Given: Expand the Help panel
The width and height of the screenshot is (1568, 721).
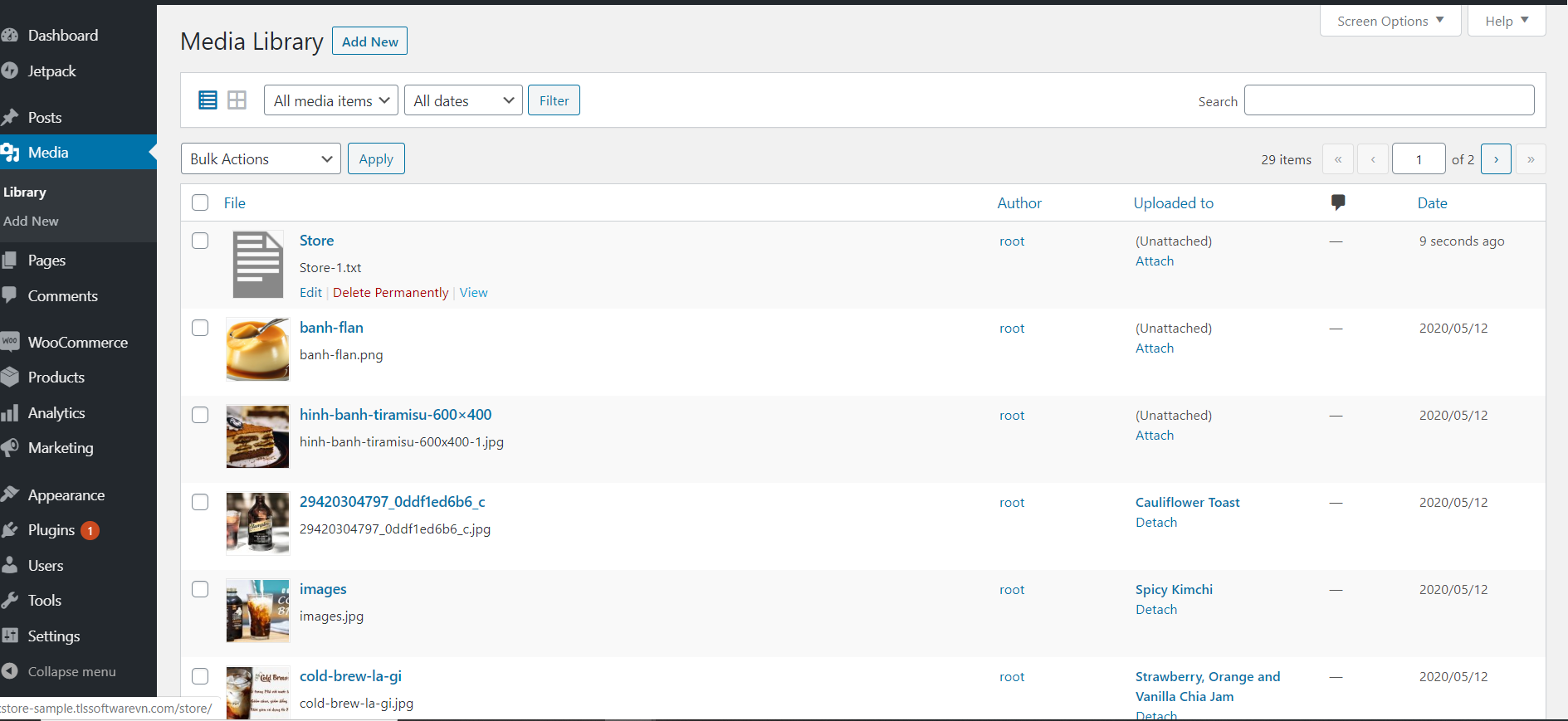Looking at the screenshot, I should [x=1507, y=21].
